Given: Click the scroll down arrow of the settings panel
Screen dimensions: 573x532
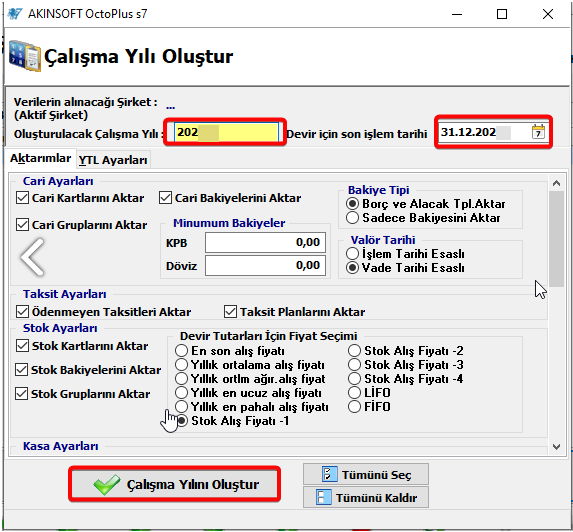Looking at the screenshot, I should pyautogui.click(x=556, y=446).
